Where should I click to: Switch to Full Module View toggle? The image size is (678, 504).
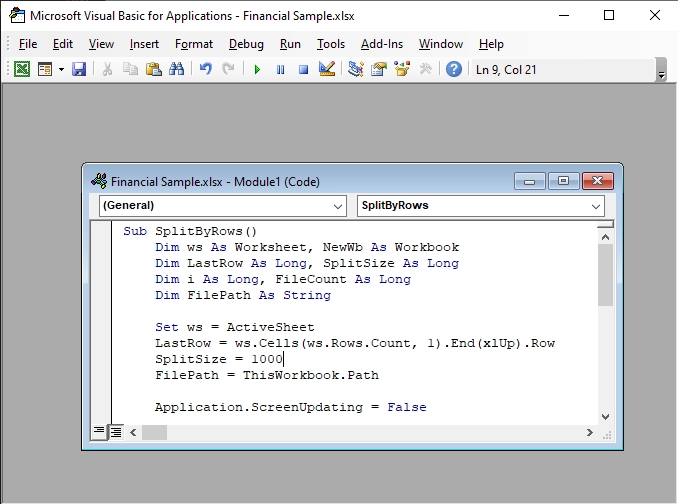click(x=116, y=432)
